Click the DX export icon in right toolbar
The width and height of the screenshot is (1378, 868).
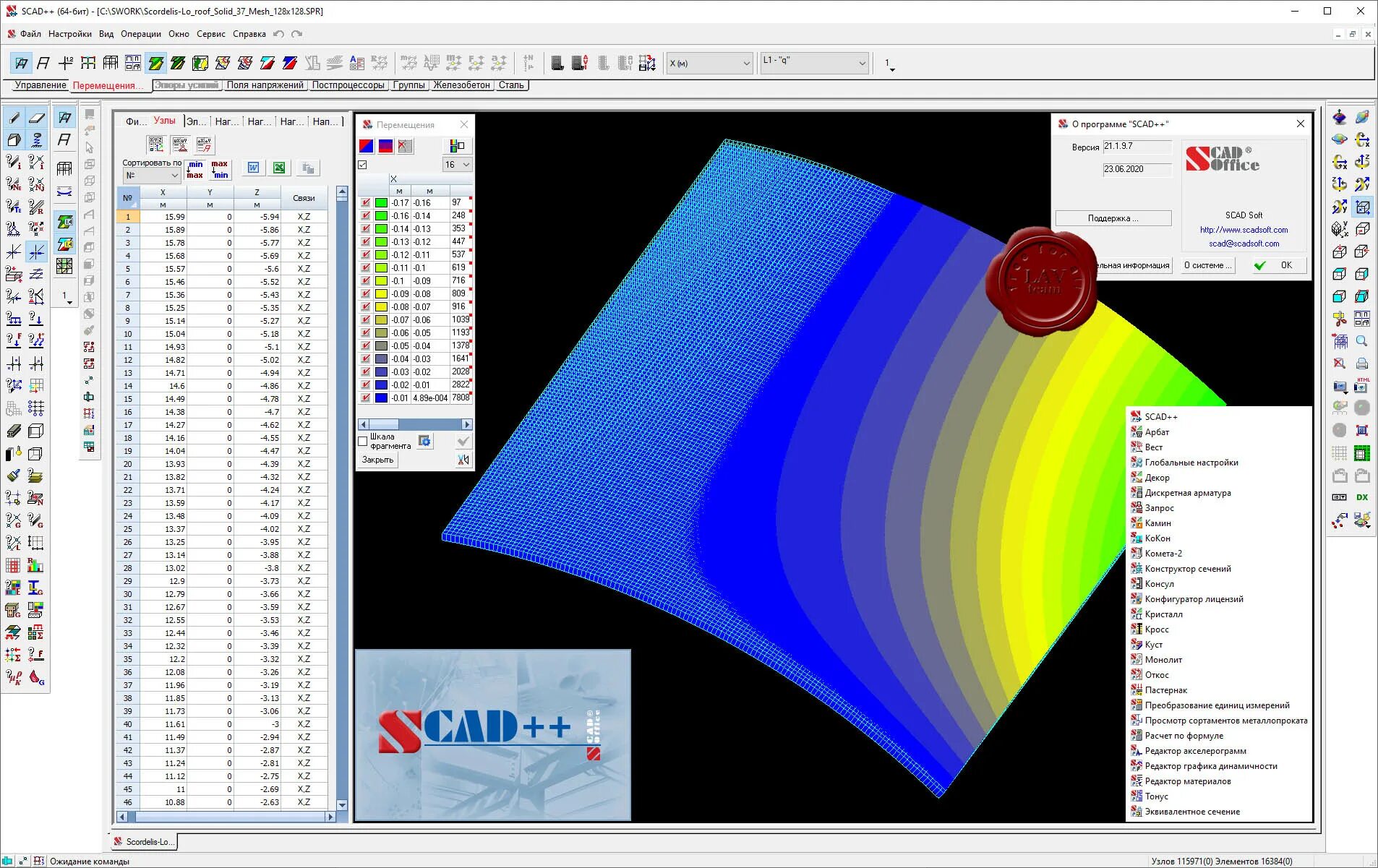click(1362, 497)
